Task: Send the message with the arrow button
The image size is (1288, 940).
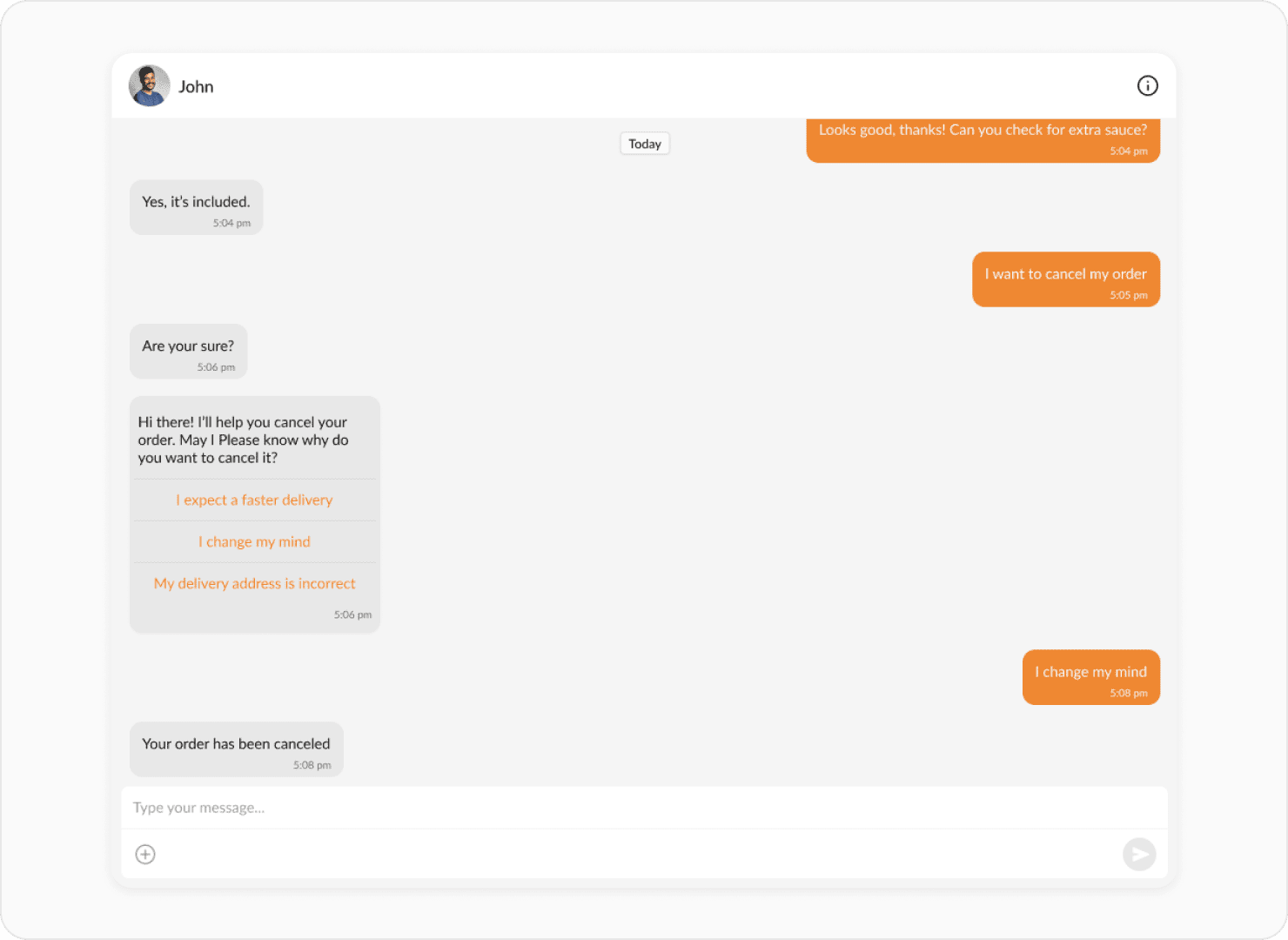Action: click(x=1138, y=854)
